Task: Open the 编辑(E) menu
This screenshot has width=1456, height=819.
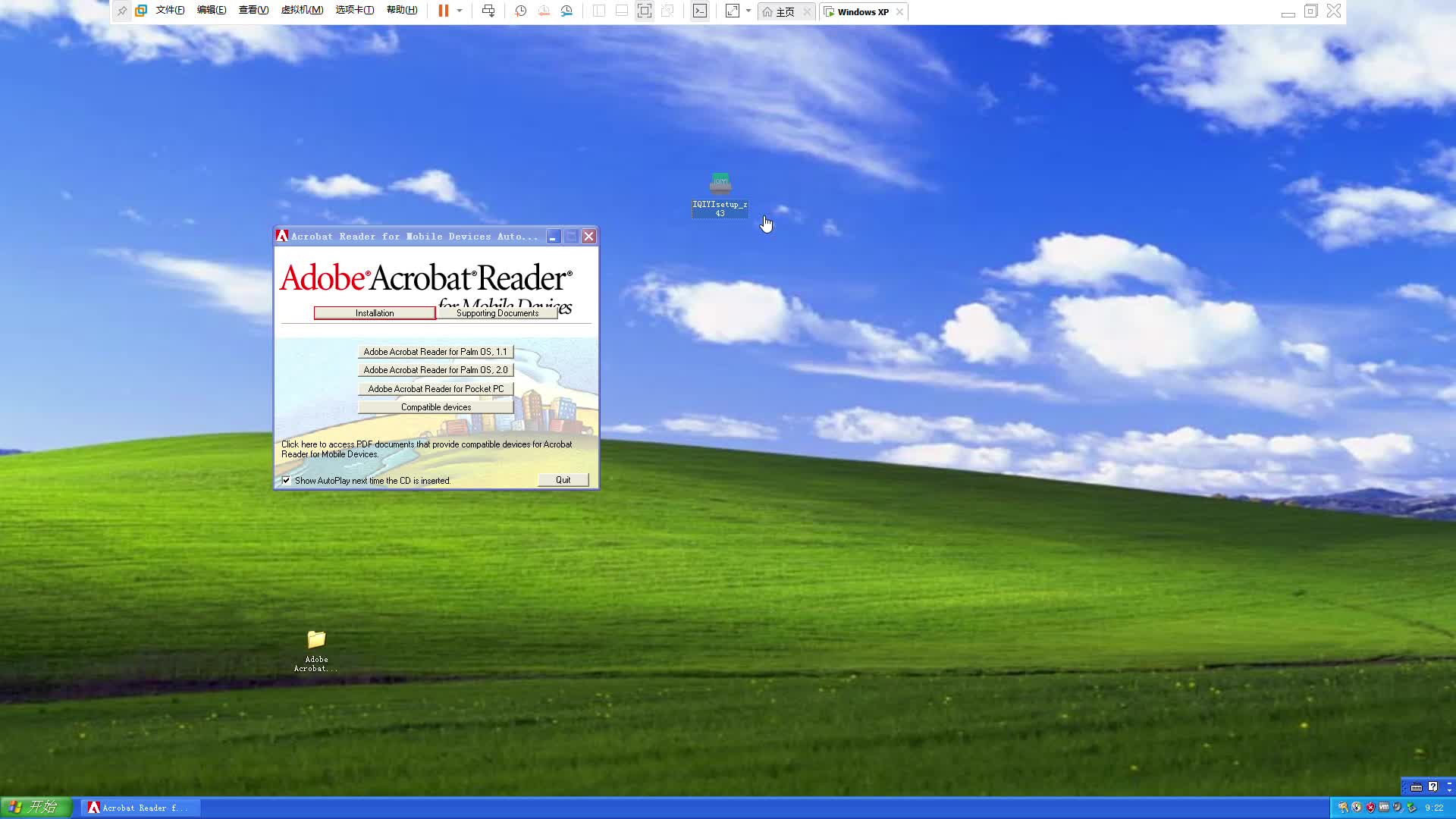Action: tap(212, 11)
